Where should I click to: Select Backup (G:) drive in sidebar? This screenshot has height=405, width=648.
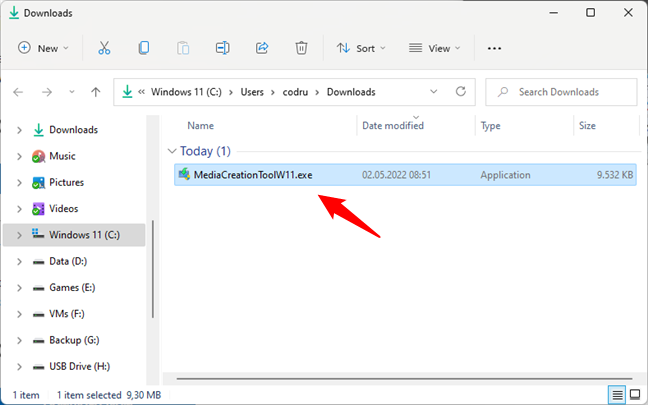tap(74, 340)
